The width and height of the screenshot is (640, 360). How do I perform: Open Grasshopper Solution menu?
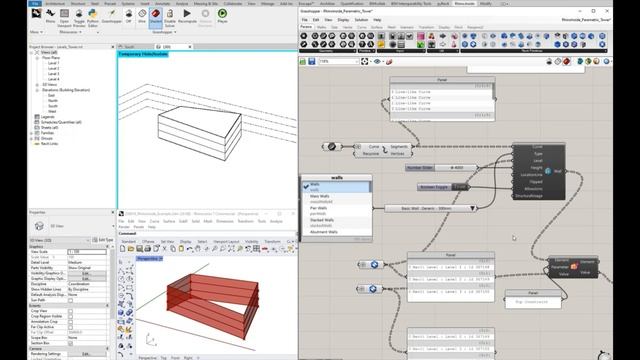(x=361, y=20)
